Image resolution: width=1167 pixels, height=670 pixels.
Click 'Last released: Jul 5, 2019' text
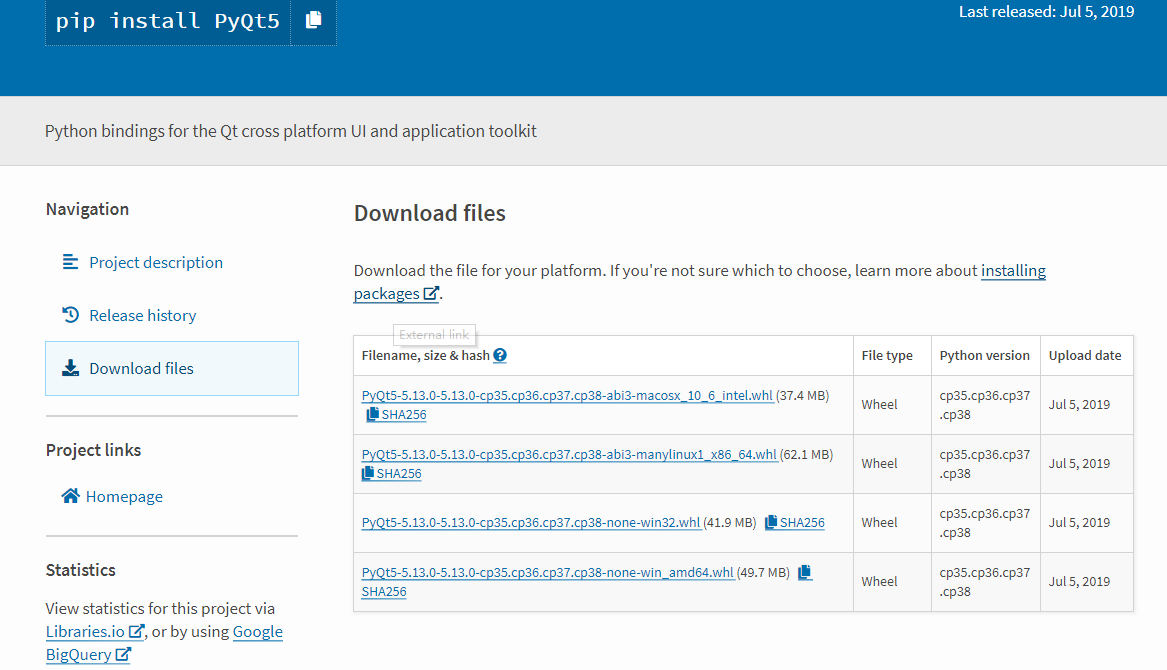pyautogui.click(x=1046, y=11)
